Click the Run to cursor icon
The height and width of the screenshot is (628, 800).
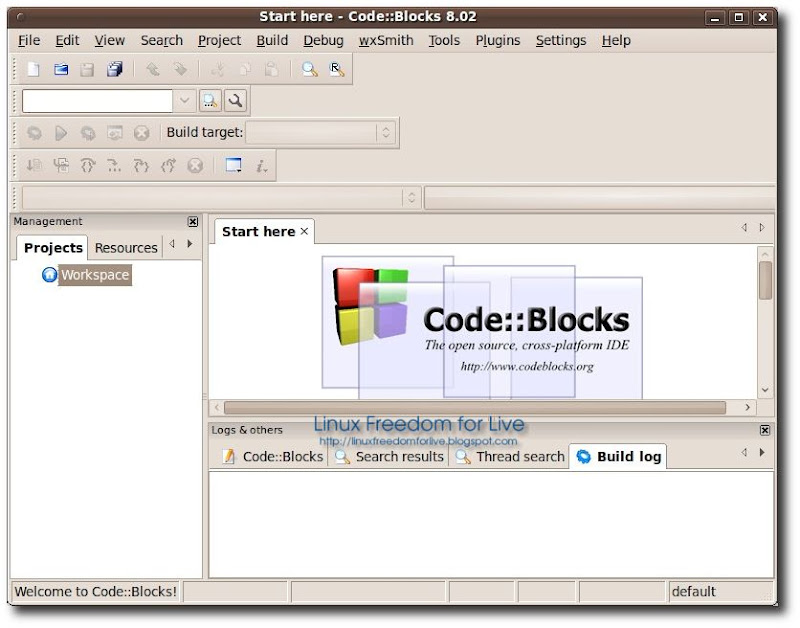61,165
